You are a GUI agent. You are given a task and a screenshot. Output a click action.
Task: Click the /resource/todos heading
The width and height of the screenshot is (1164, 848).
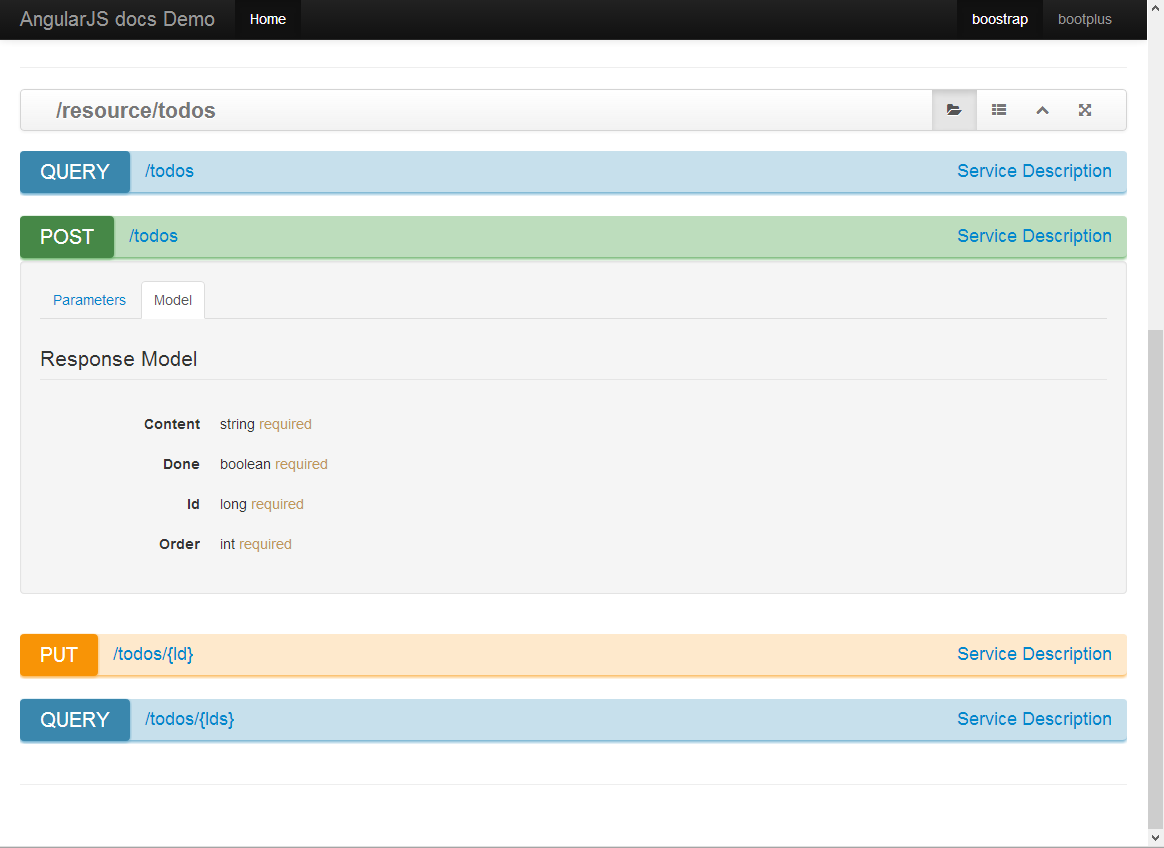point(136,111)
